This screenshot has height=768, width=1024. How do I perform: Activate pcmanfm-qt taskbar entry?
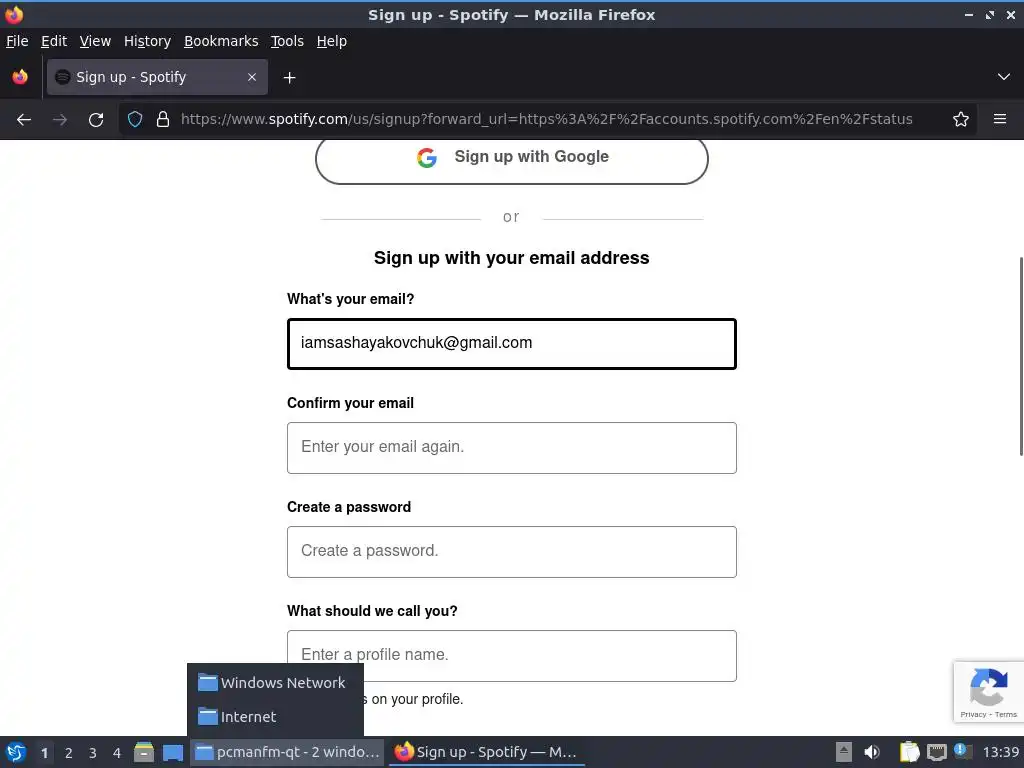(287, 752)
